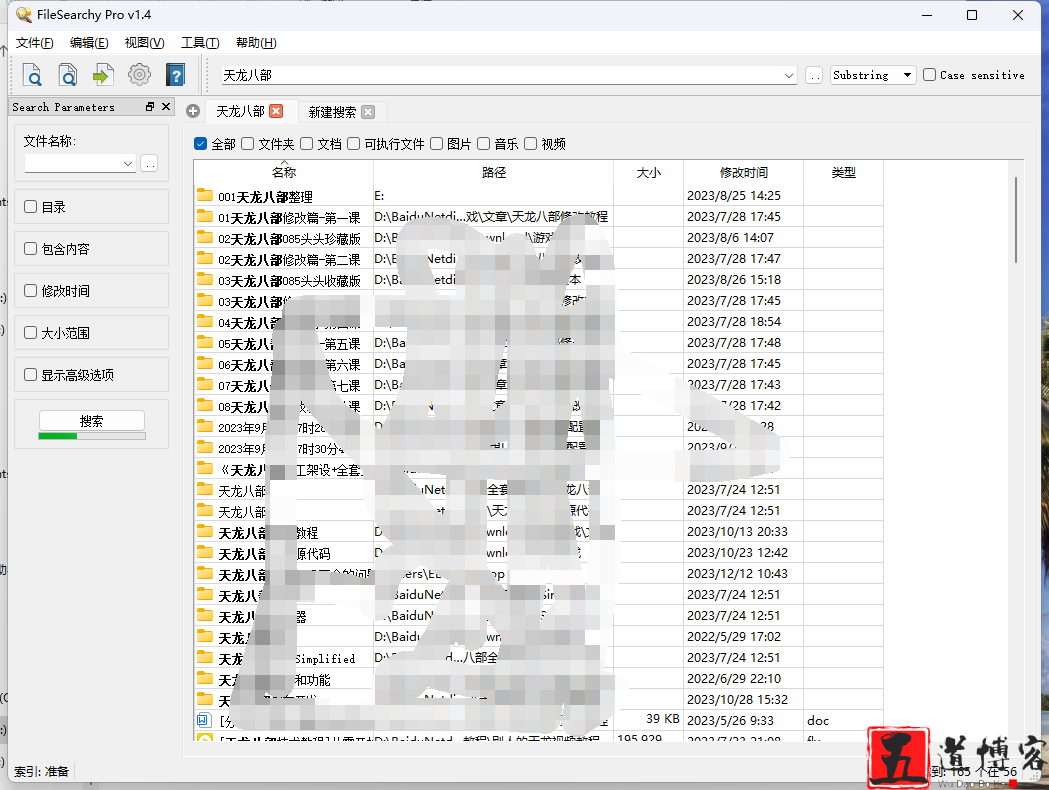Image resolution: width=1049 pixels, height=790 pixels.
Task: Click the green search progress bar
Action: 92,436
